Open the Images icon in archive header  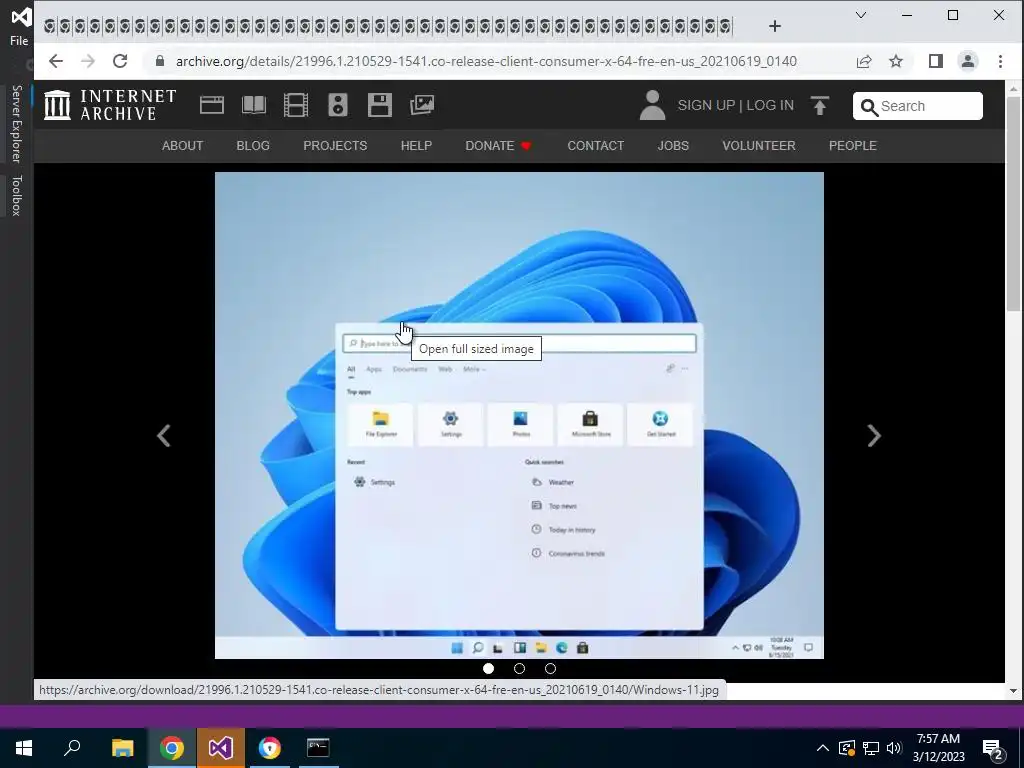pos(422,105)
